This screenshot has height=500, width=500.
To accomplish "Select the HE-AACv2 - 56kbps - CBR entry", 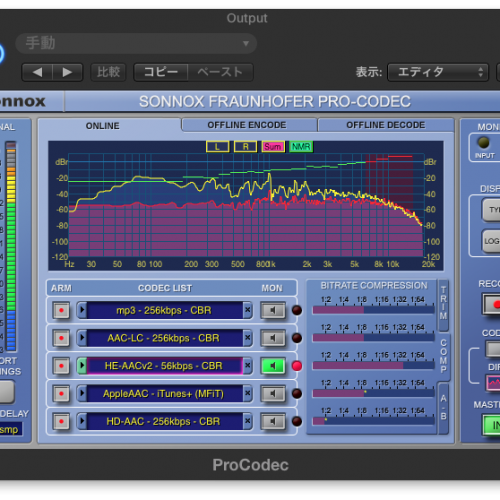I will point(165,366).
